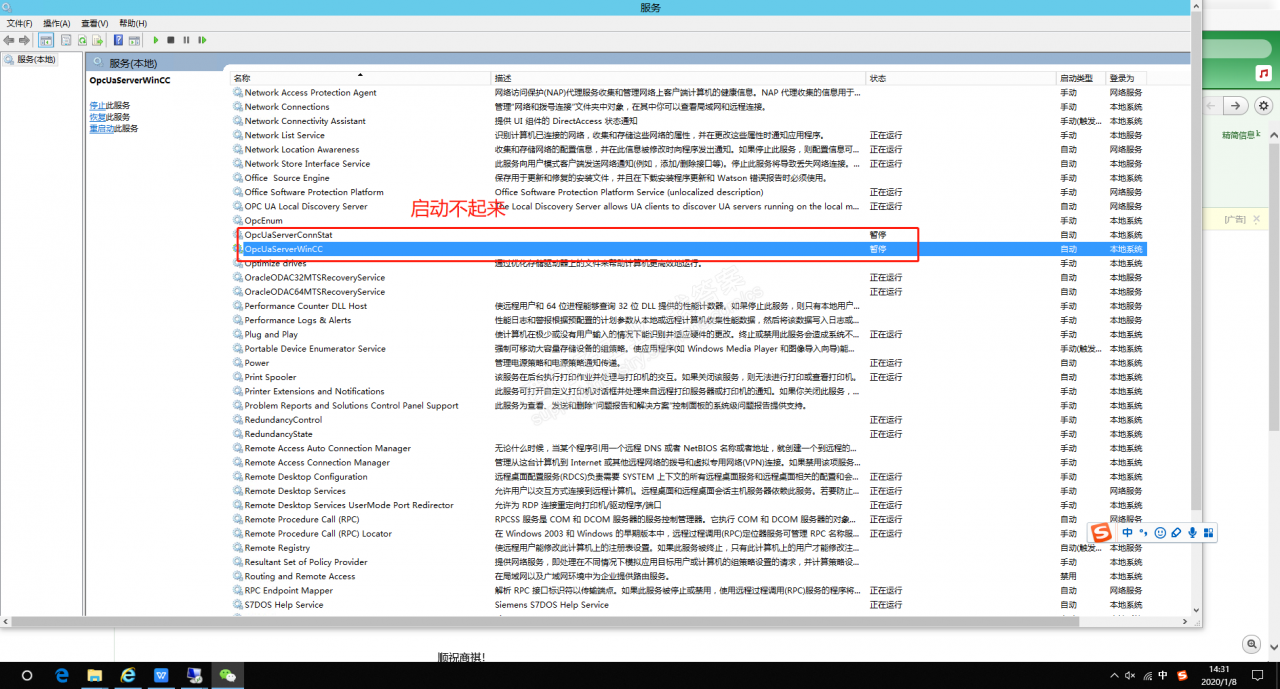Select OracleODAC64MTSRecoveryService row

[x=689, y=292]
